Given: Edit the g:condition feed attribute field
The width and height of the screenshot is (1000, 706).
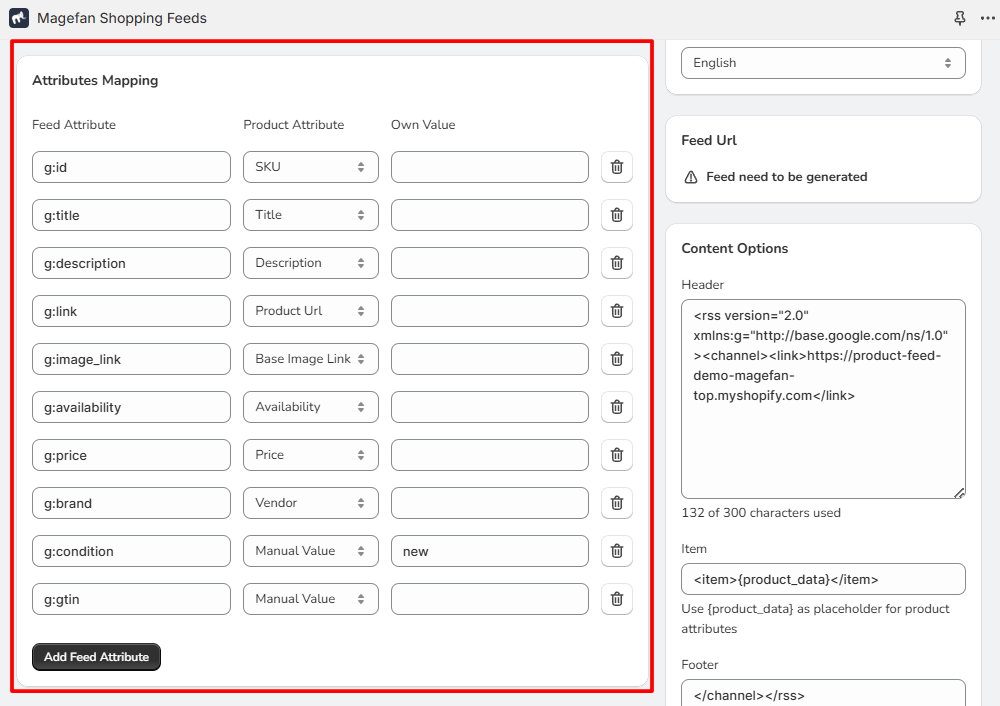Looking at the screenshot, I should (x=131, y=551).
